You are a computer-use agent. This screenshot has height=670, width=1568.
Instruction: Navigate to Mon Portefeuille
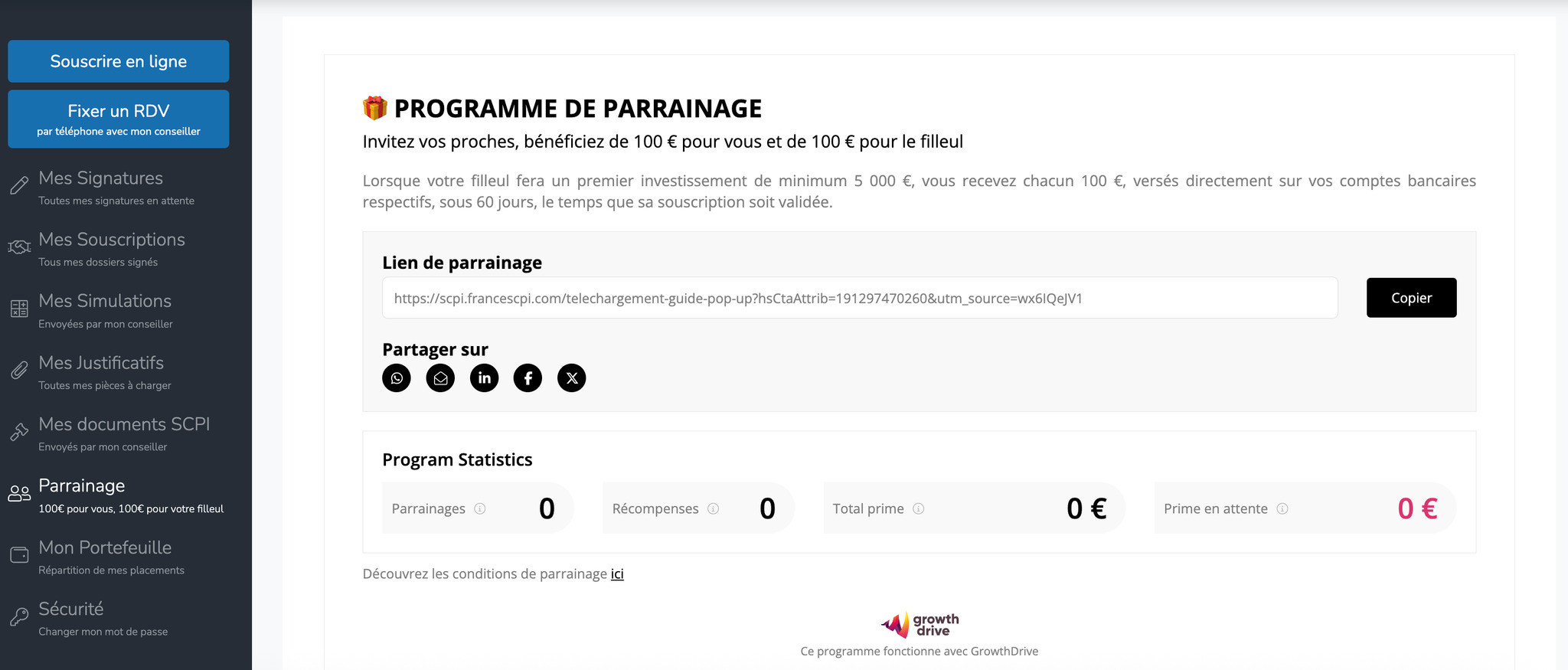pos(105,557)
